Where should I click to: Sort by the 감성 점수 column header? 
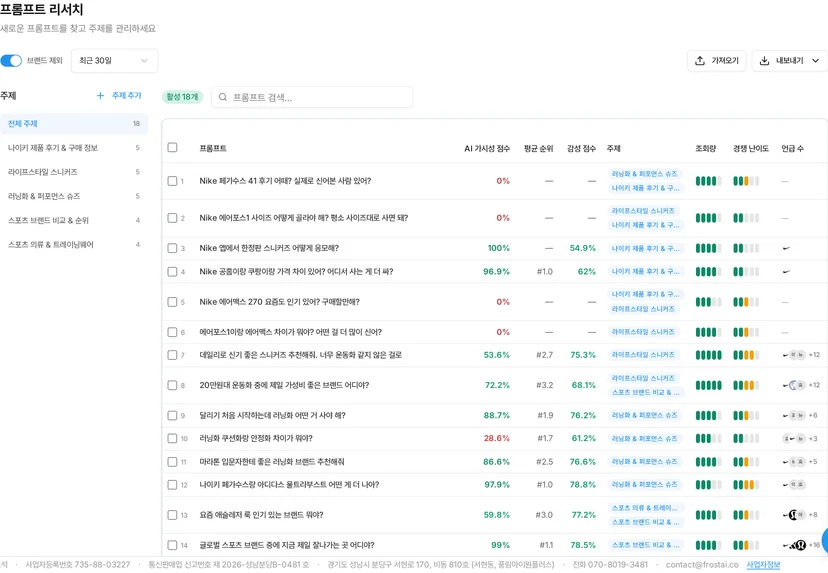581,148
